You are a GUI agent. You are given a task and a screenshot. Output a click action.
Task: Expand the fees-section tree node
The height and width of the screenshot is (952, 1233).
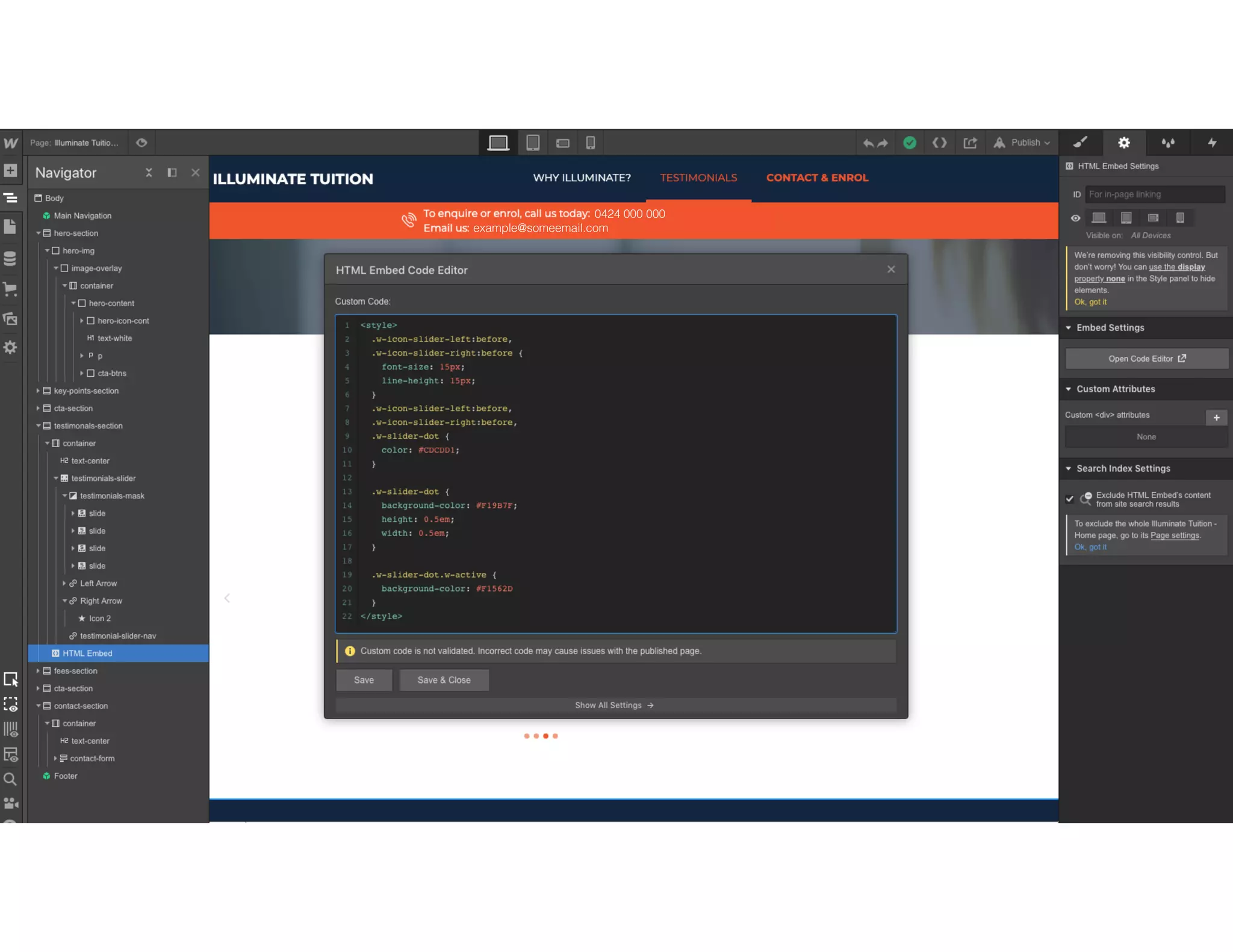[38, 670]
